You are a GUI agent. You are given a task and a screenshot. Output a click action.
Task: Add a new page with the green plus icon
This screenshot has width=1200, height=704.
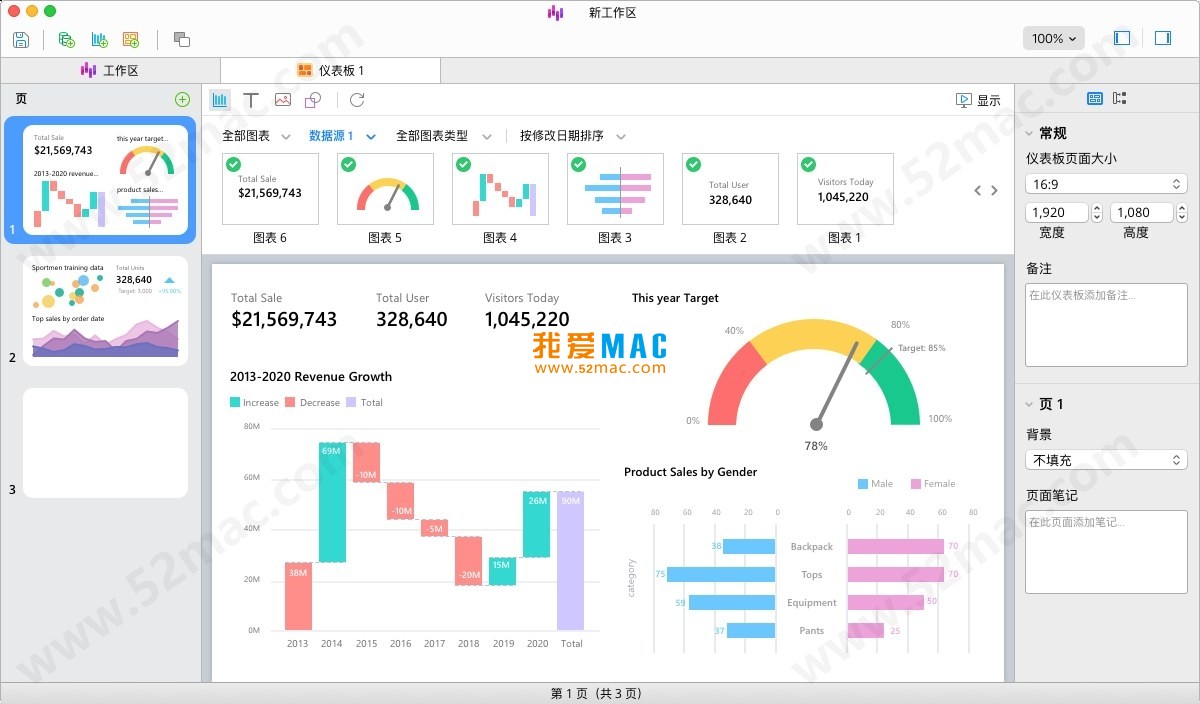point(182,99)
